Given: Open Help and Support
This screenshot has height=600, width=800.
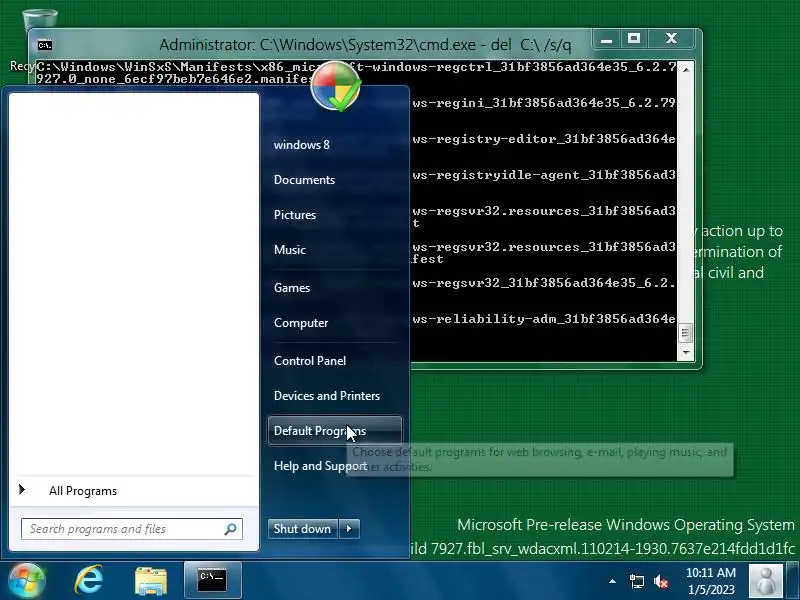Looking at the screenshot, I should [x=320, y=466].
